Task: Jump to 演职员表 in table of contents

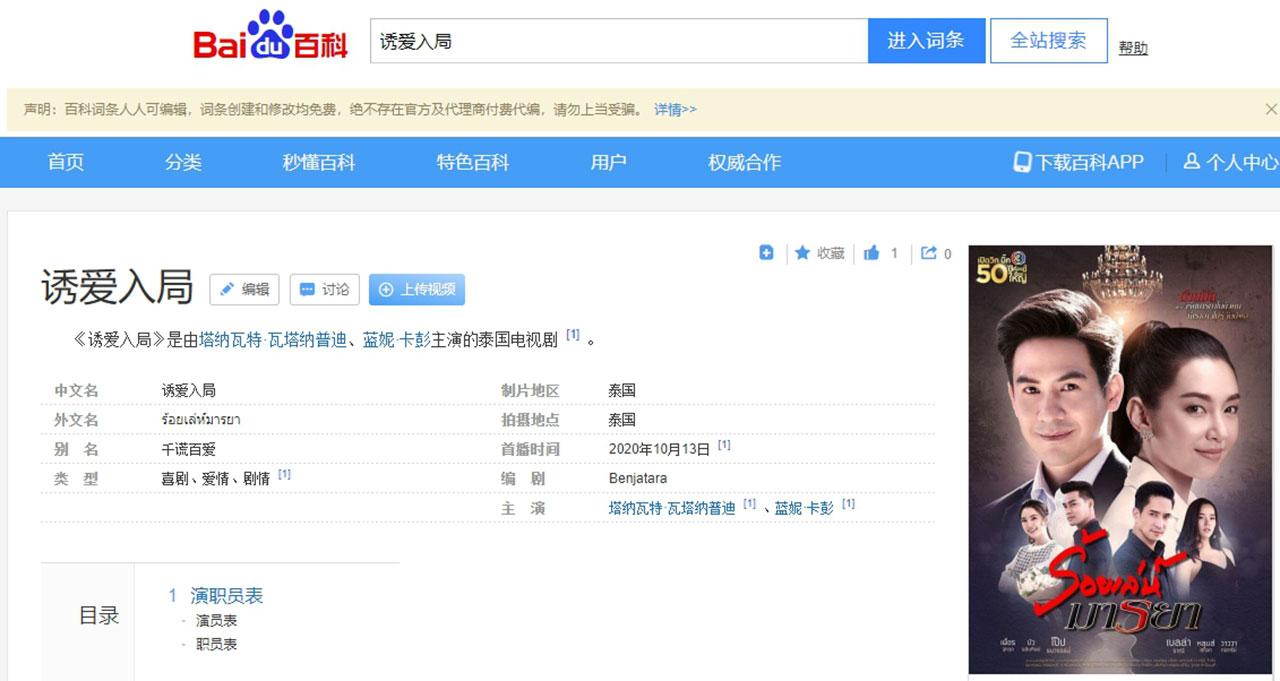Action: click(226, 595)
